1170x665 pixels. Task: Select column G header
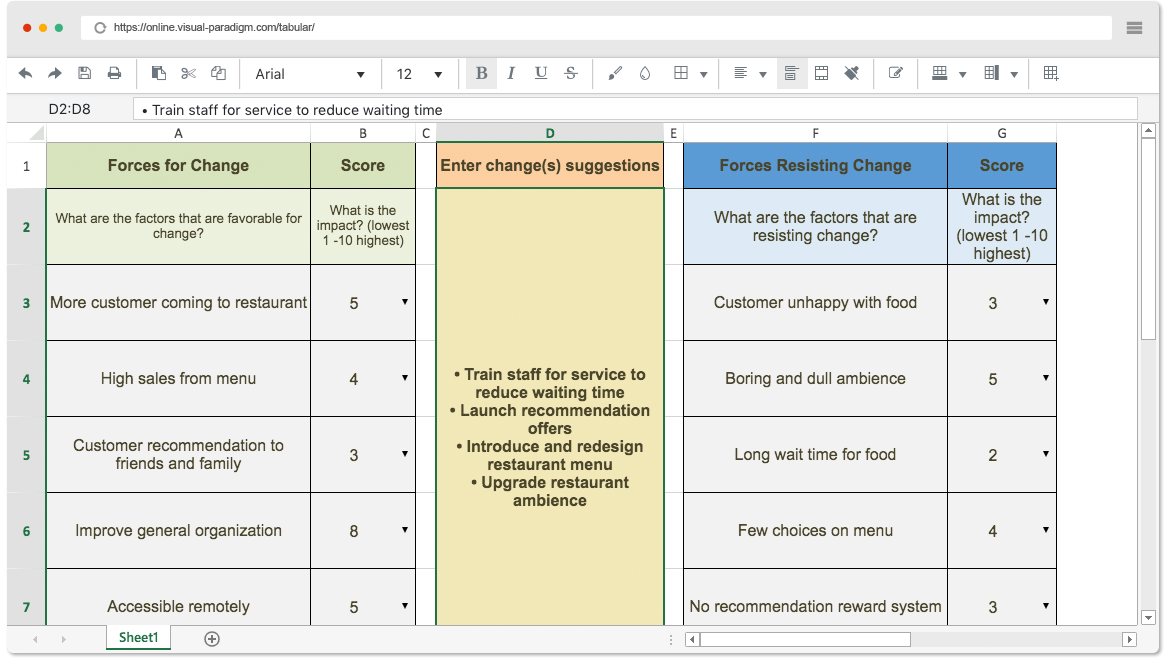pos(1002,133)
